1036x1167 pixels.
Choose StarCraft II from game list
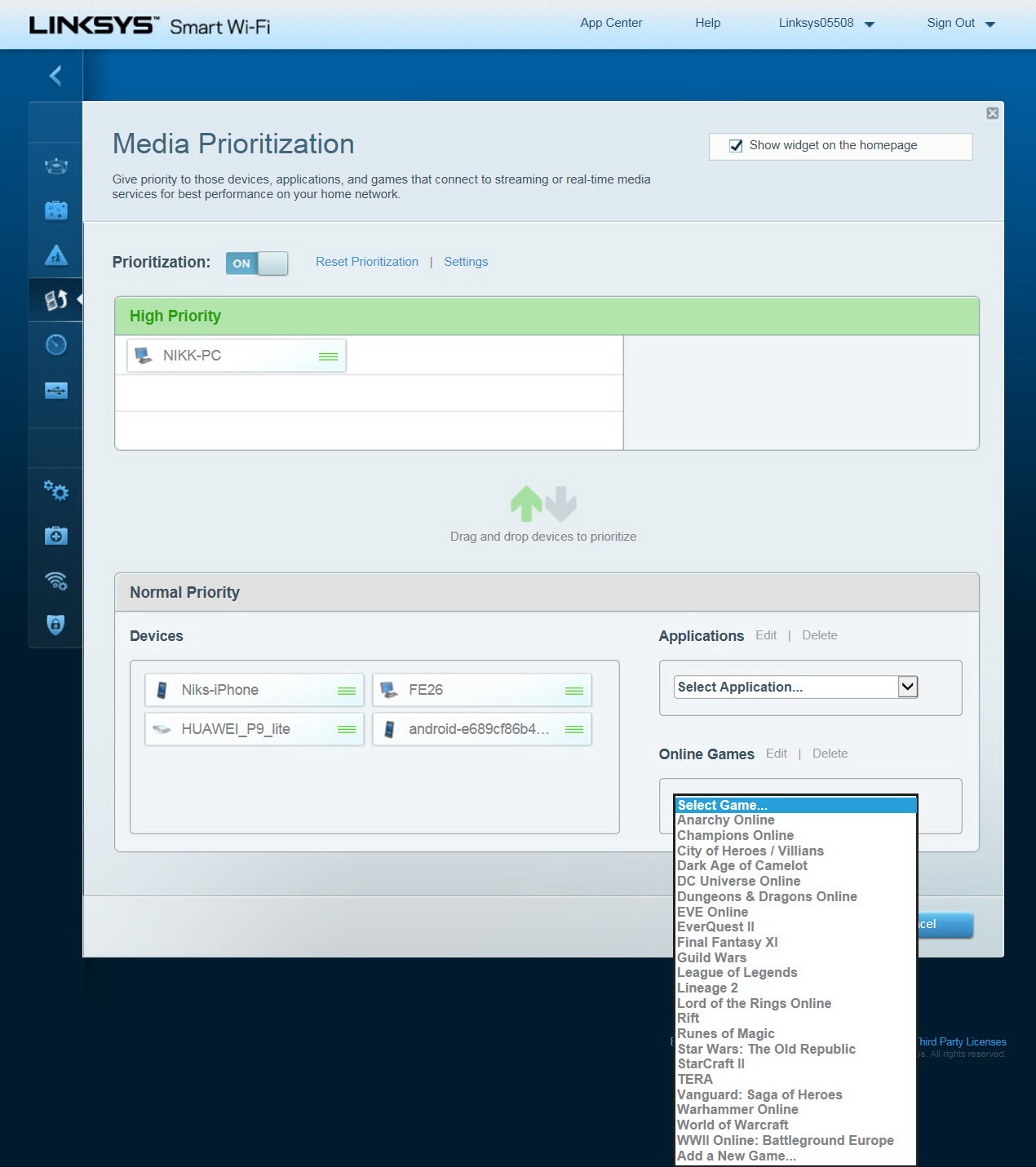tap(796, 1064)
